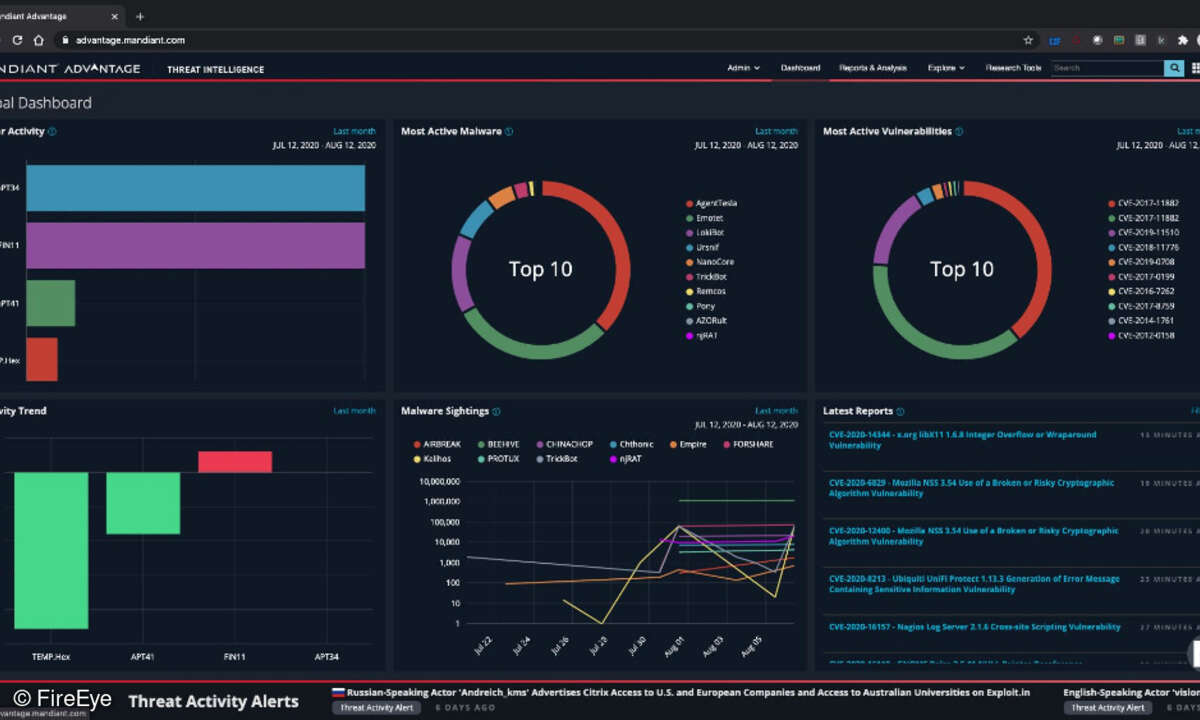This screenshot has height=720, width=1200.
Task: Toggle AgentTesla in malware legend
Action: pos(711,203)
